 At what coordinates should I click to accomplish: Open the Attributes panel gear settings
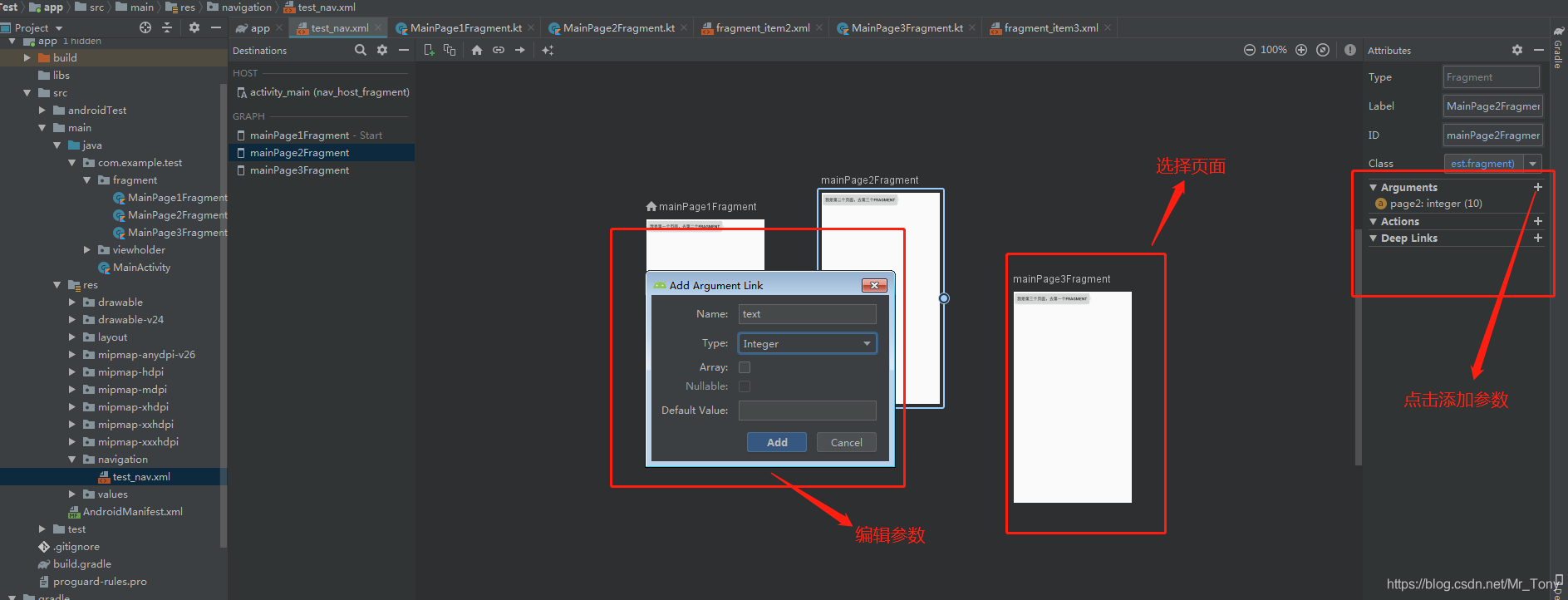click(1517, 50)
